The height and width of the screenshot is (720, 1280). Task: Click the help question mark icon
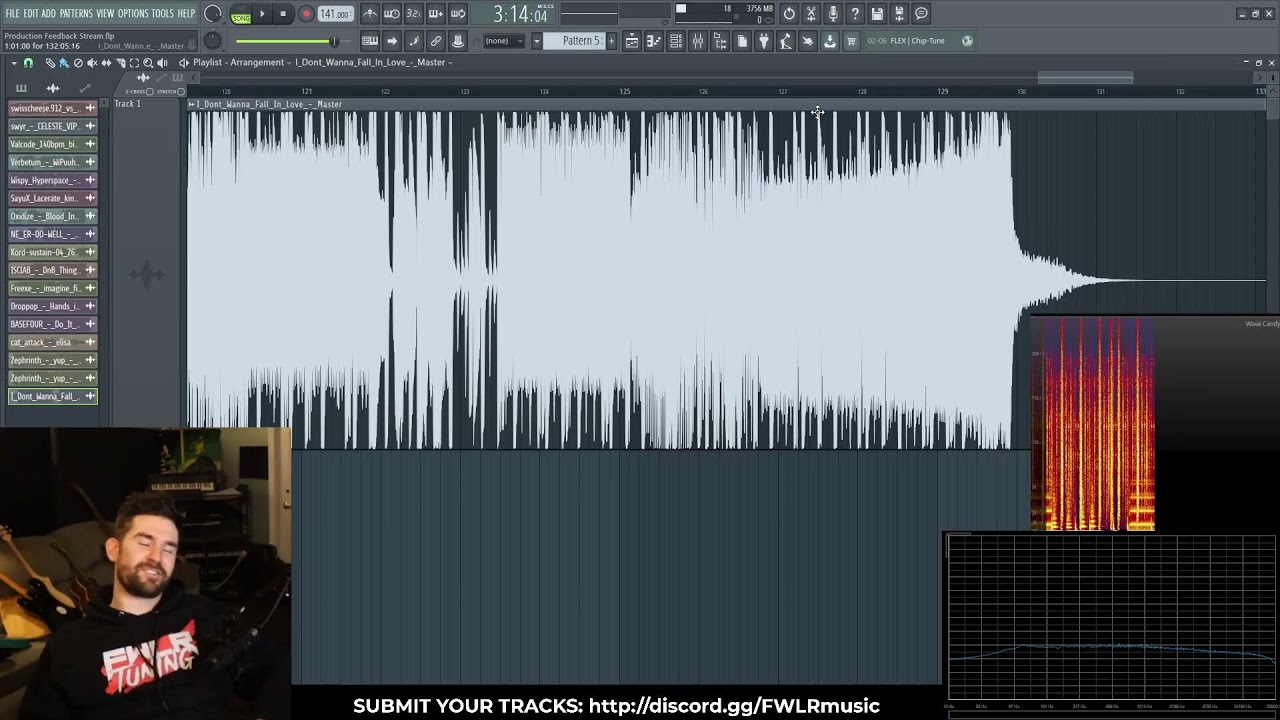pos(855,14)
